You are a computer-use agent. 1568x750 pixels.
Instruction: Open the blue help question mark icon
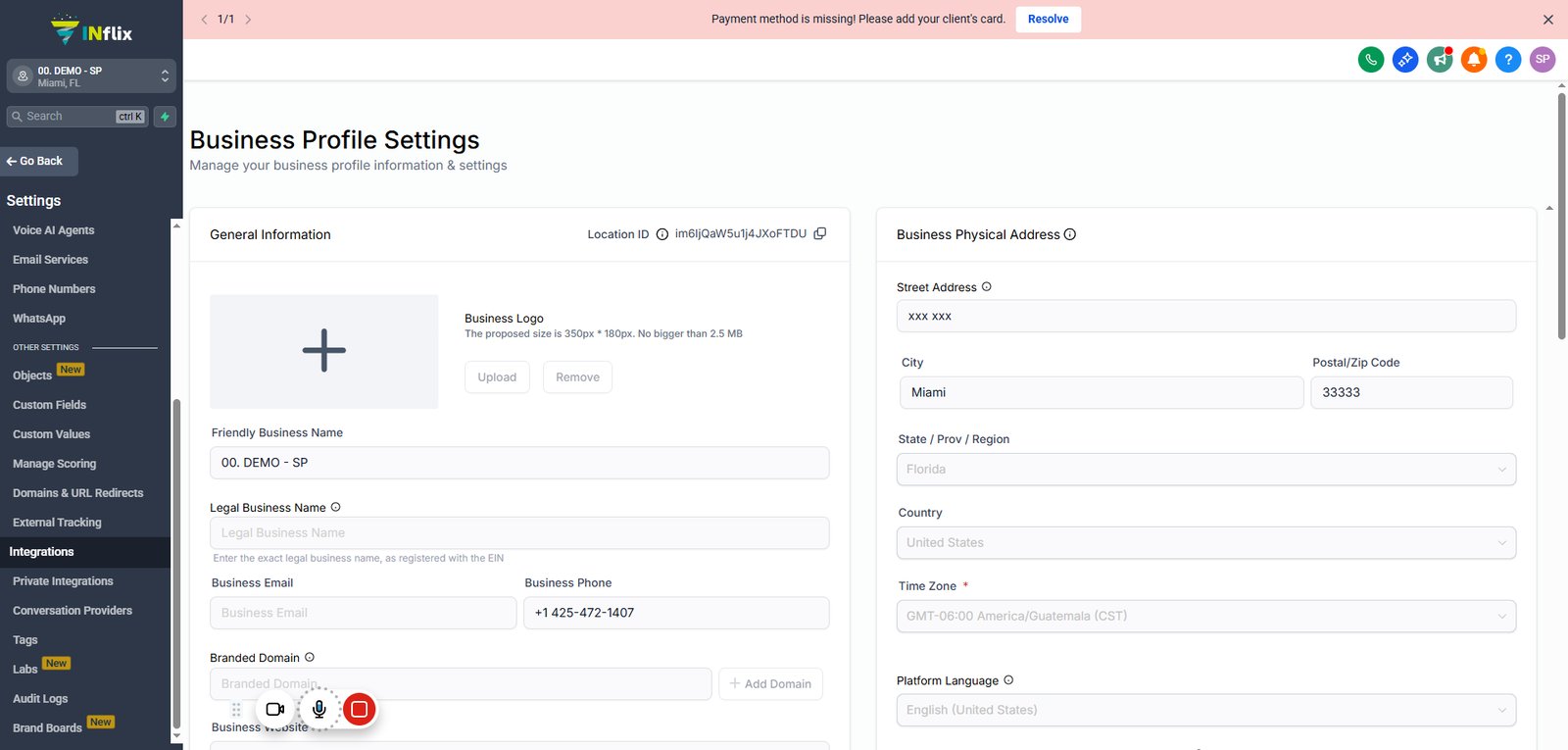1508,60
